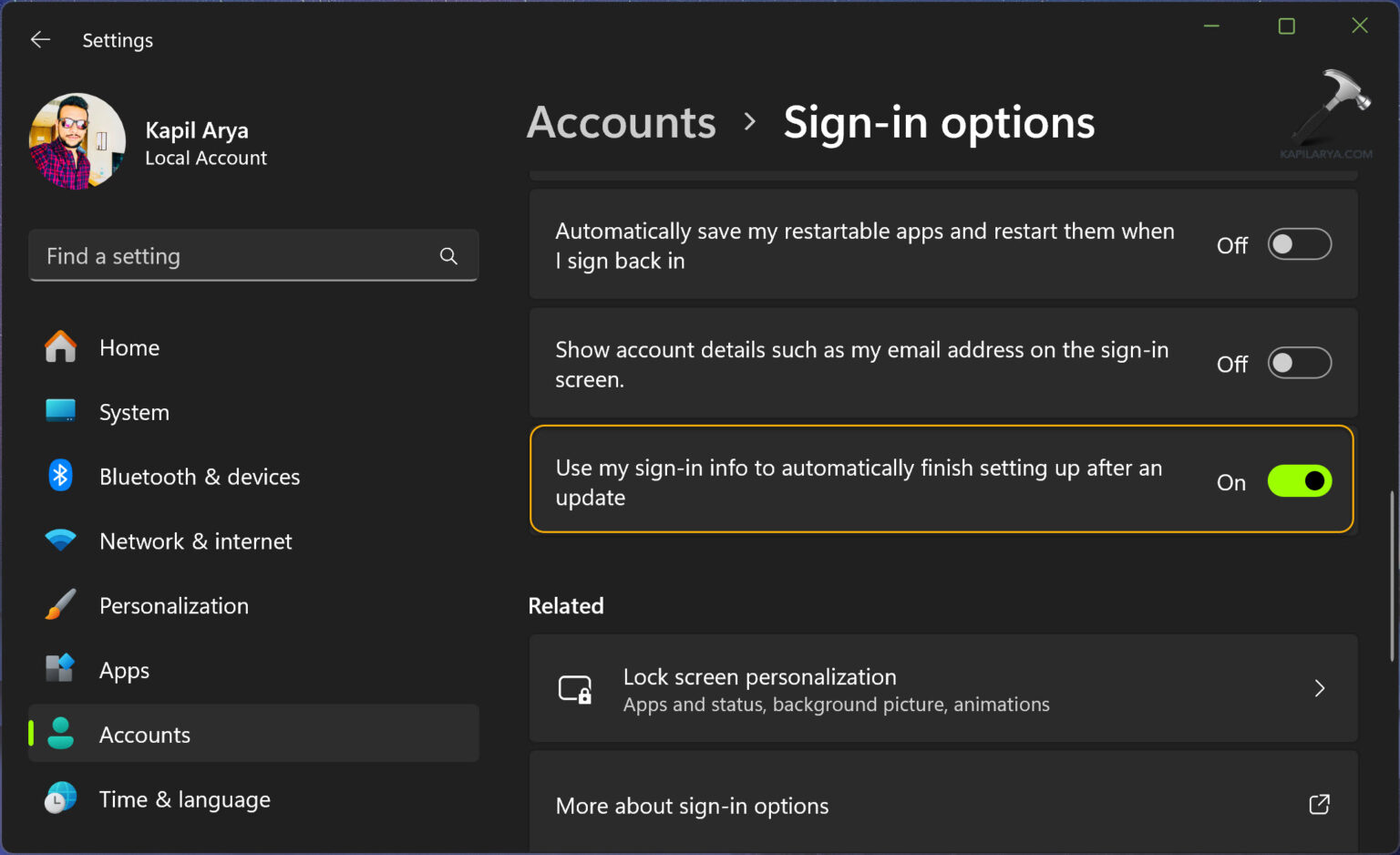The image size is (1400, 855).
Task: Click the back arrow icon
Action: (40, 39)
